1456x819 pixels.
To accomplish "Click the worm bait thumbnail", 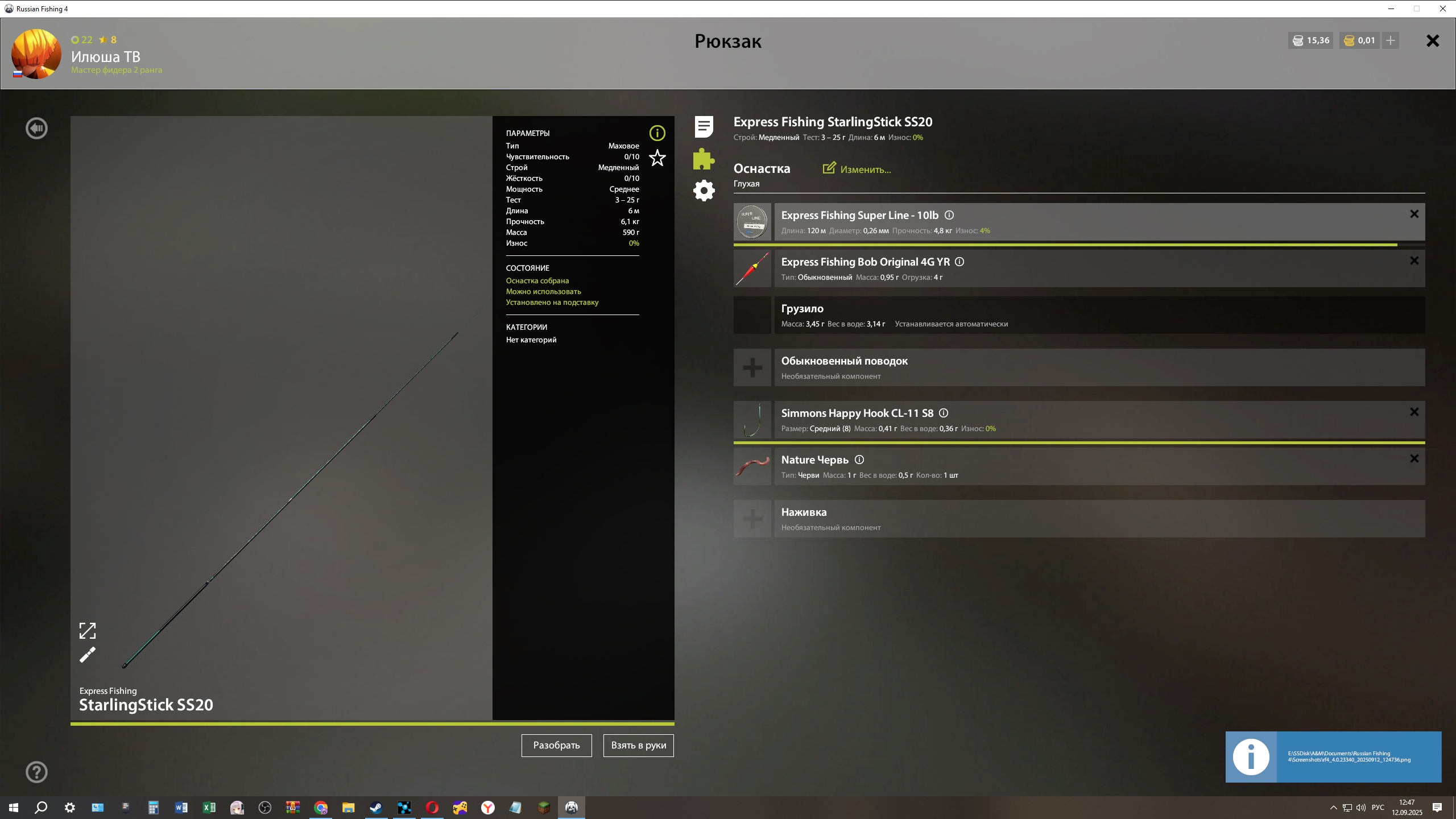I will pyautogui.click(x=752, y=466).
